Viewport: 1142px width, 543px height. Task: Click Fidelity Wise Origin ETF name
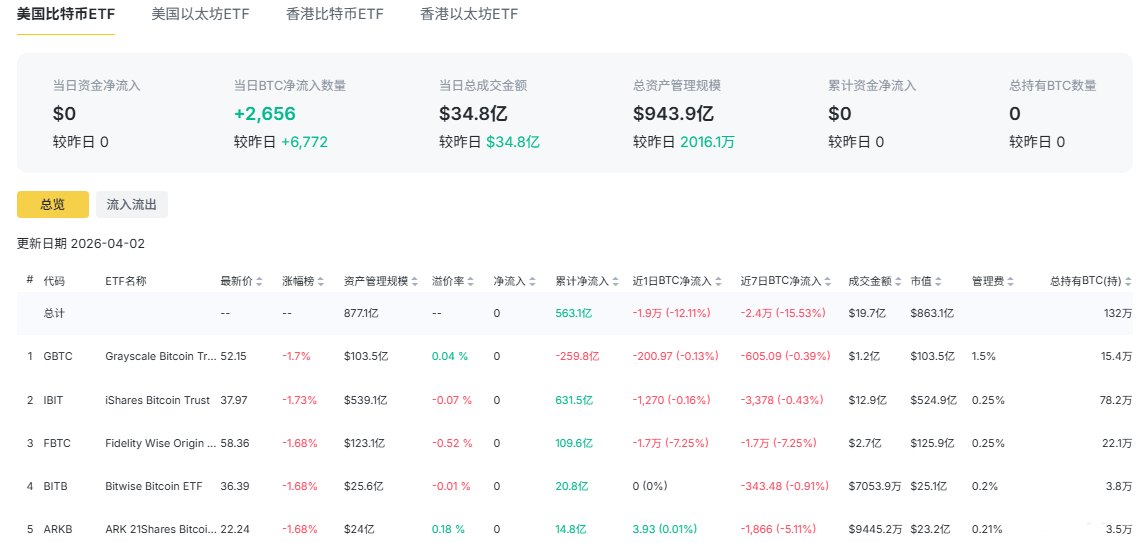[x=160, y=443]
